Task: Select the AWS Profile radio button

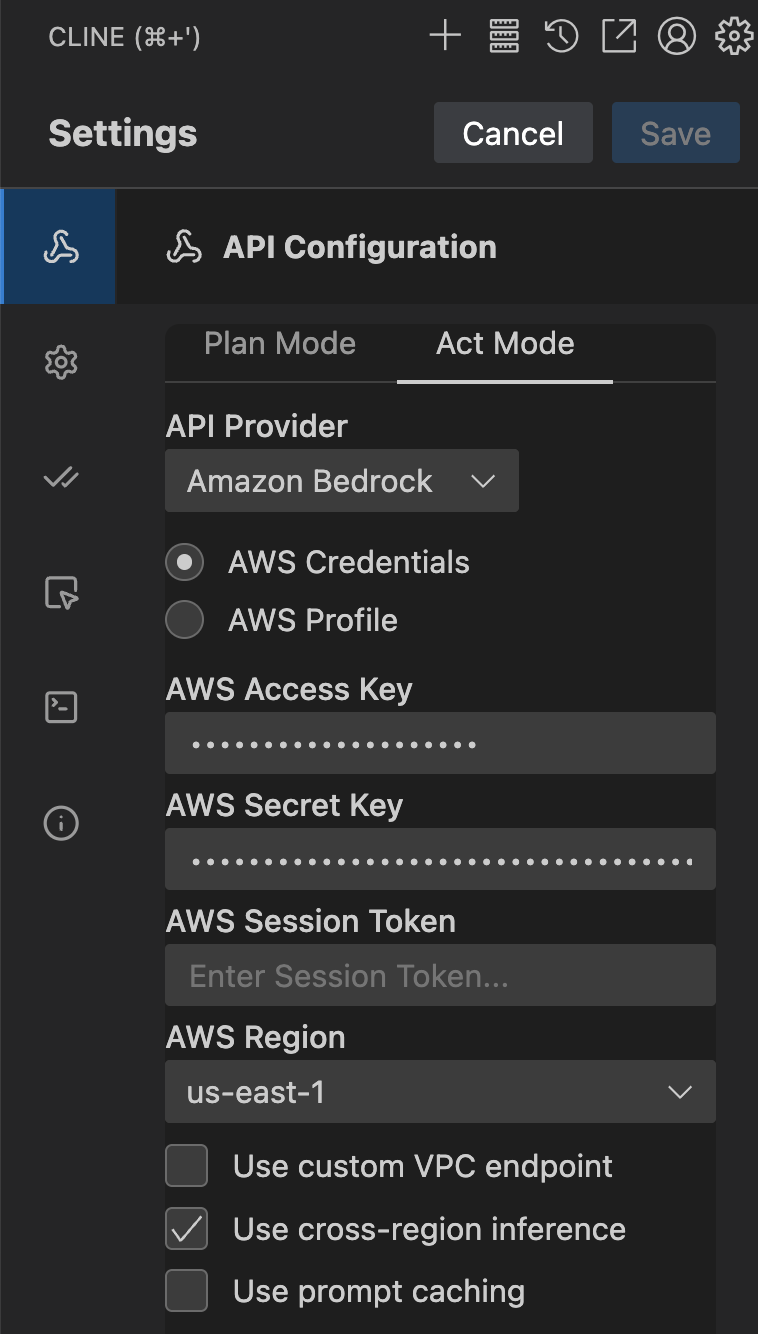Action: click(185, 620)
